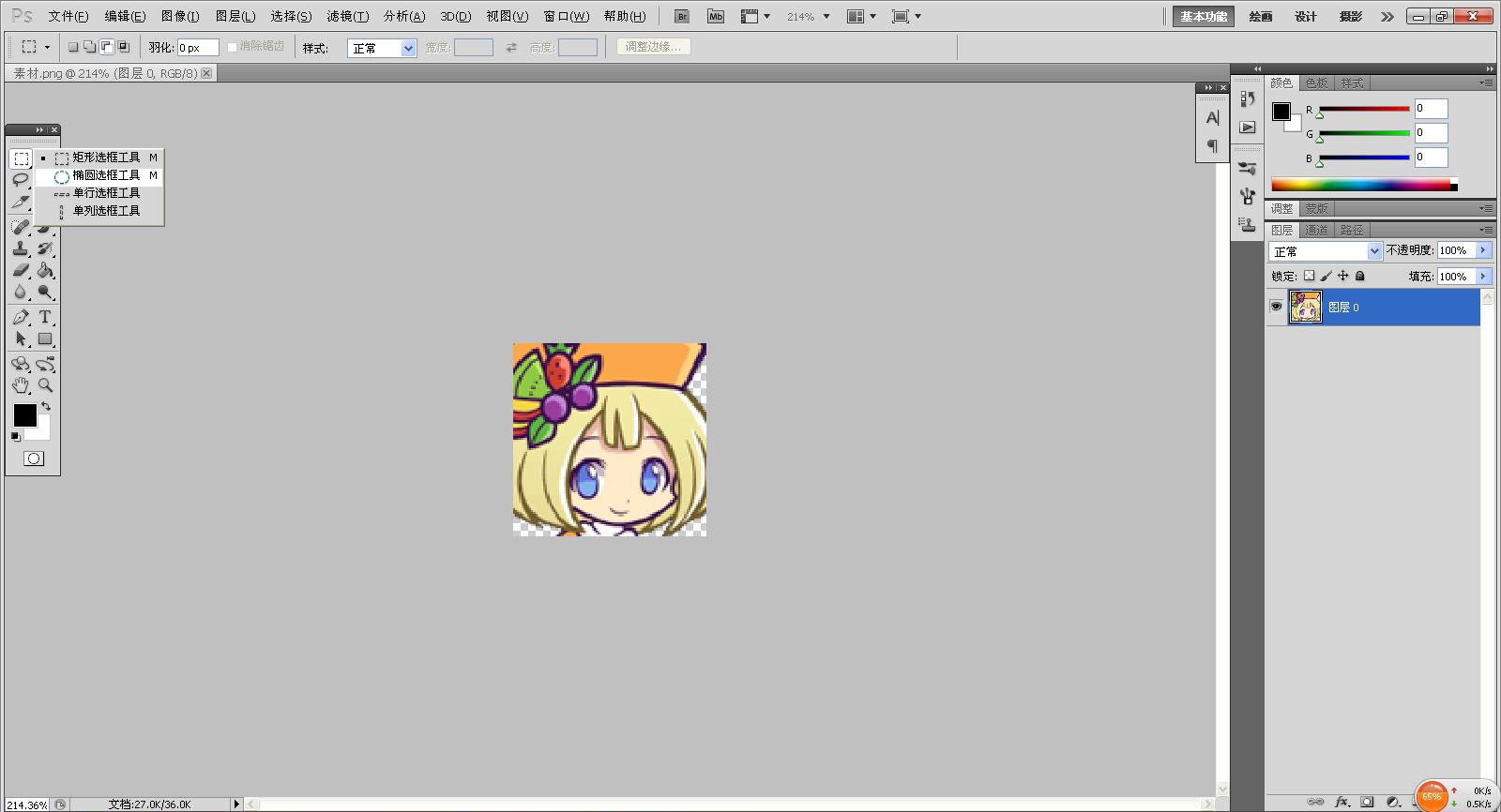Toggle lock transparent pixels icon
Image resolution: width=1501 pixels, height=812 pixels.
(1310, 276)
